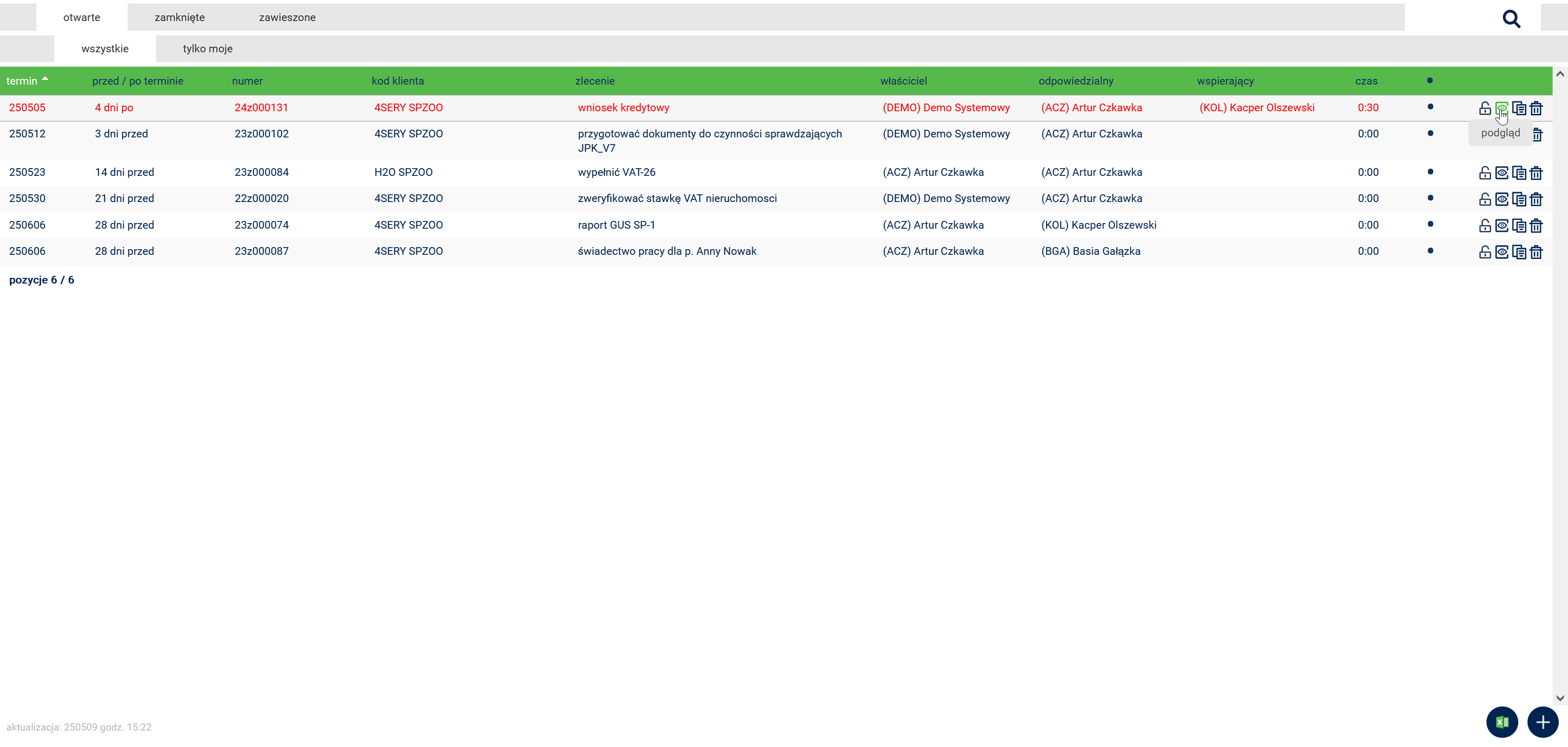Screen dimensions: 1568x747
Task: Export the list to Excel
Action: click(1502, 722)
